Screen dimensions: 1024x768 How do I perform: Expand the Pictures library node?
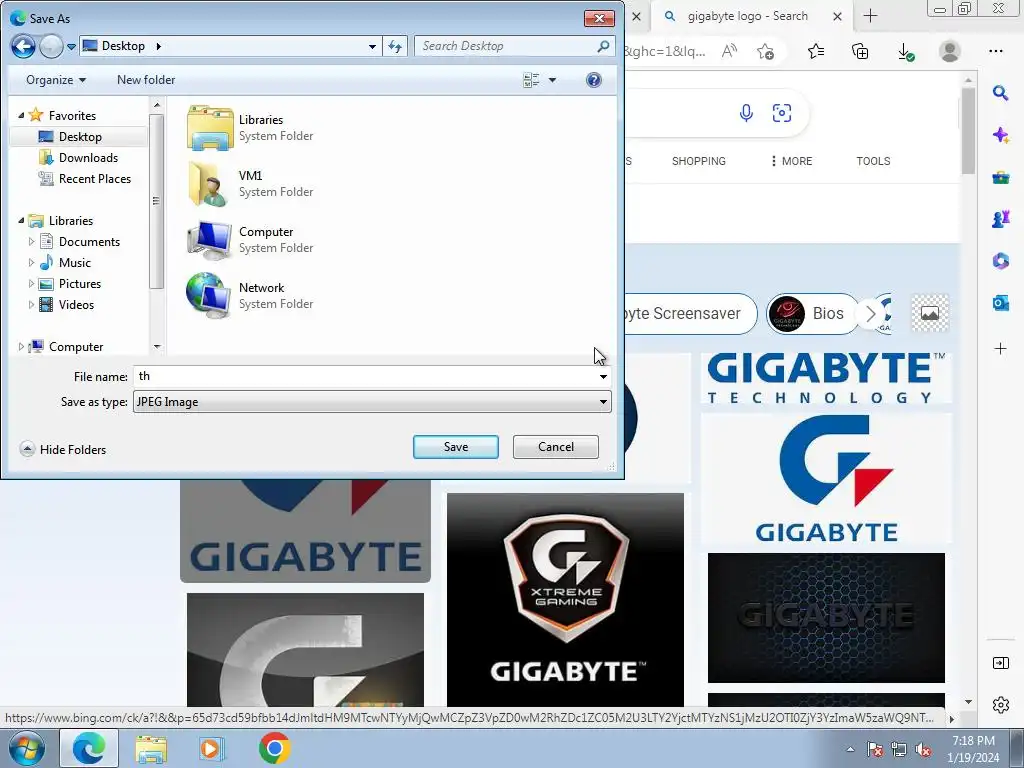click(x=31, y=283)
